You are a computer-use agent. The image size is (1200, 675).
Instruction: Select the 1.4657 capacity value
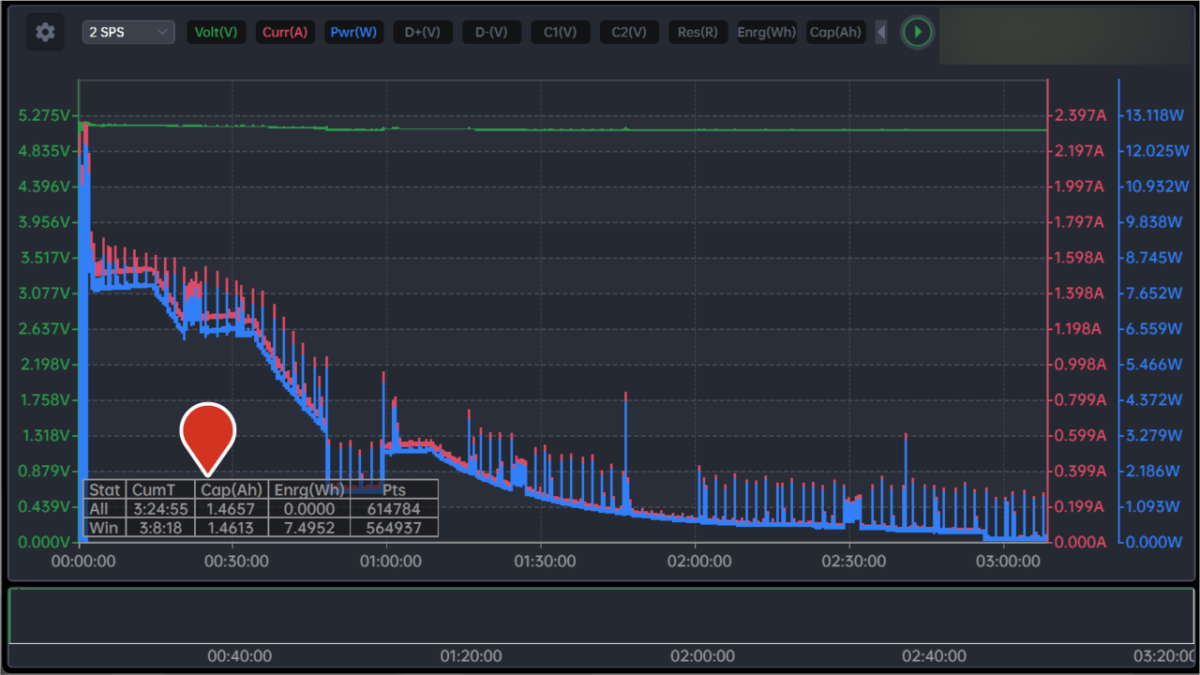click(x=232, y=508)
